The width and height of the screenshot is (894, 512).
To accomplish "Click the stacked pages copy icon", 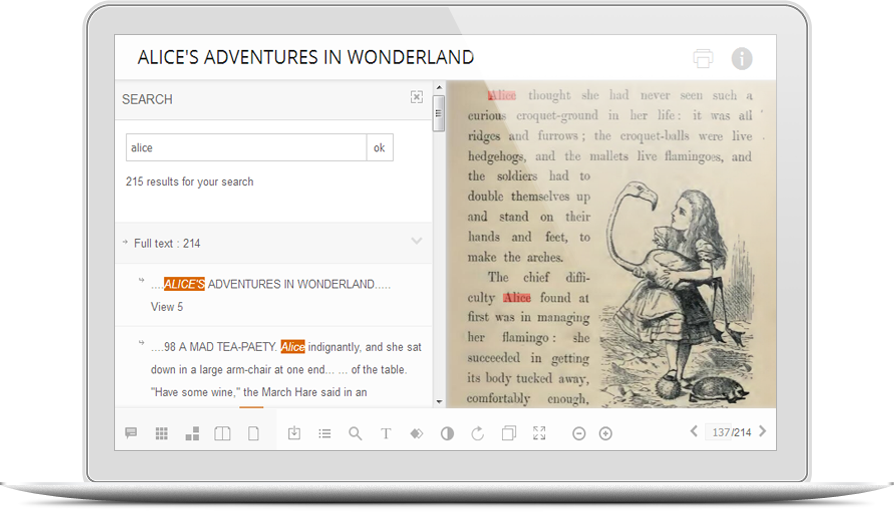I will (509, 433).
